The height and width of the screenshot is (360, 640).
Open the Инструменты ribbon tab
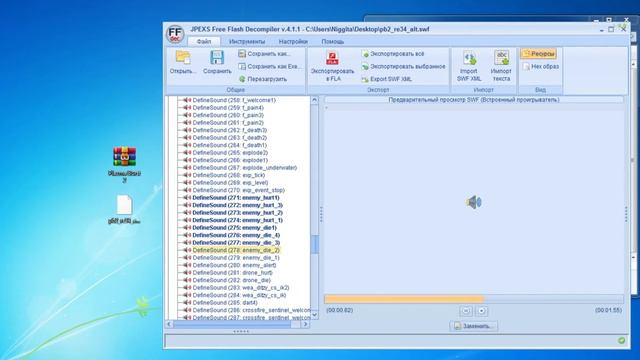(x=247, y=42)
